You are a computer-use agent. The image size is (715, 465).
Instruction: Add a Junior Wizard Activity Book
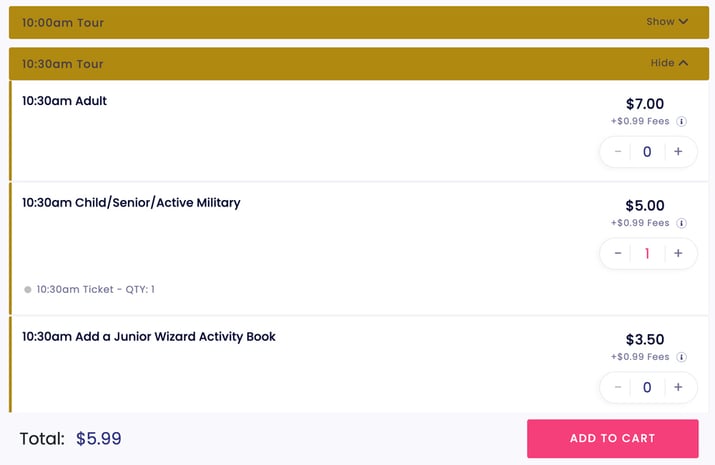(678, 387)
